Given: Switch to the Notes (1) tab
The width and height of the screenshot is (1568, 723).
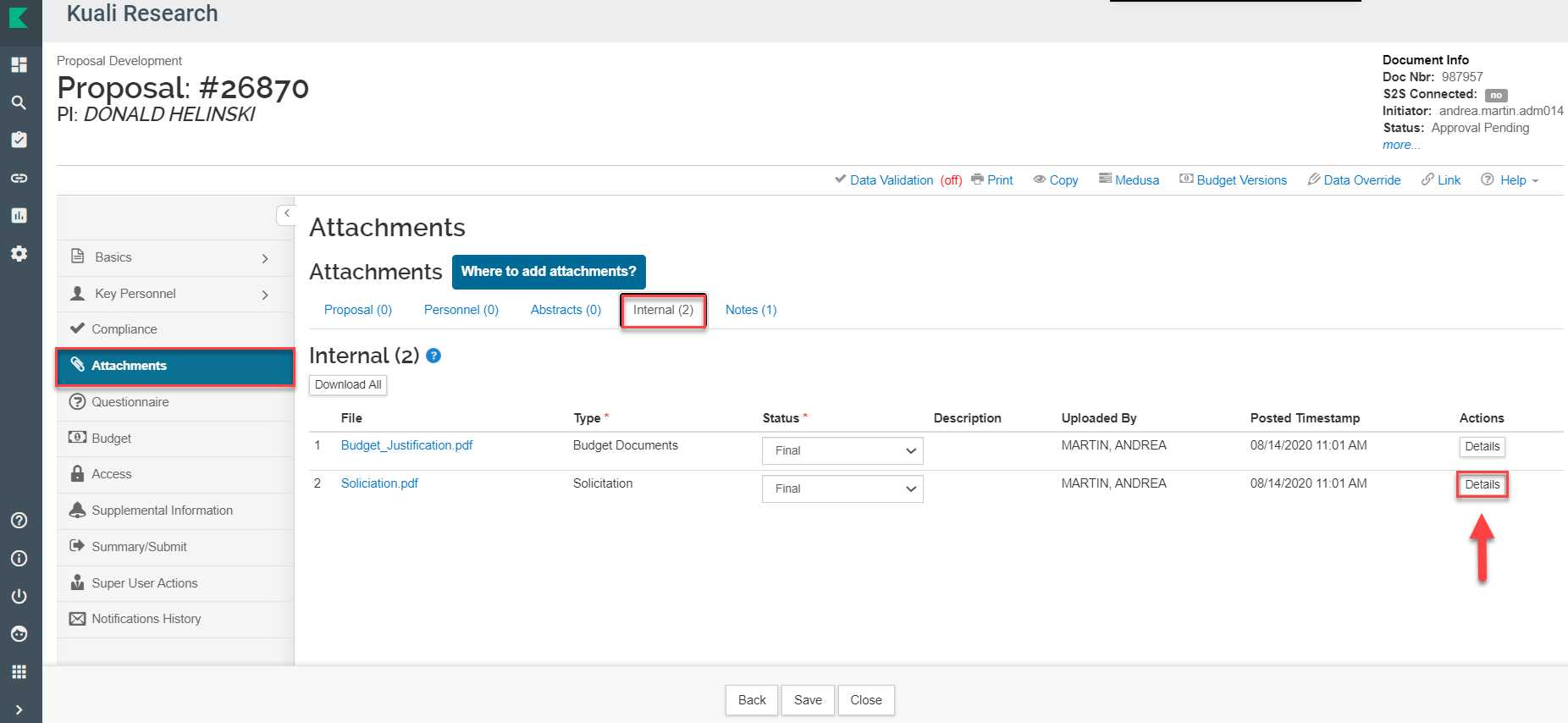Looking at the screenshot, I should tap(751, 310).
